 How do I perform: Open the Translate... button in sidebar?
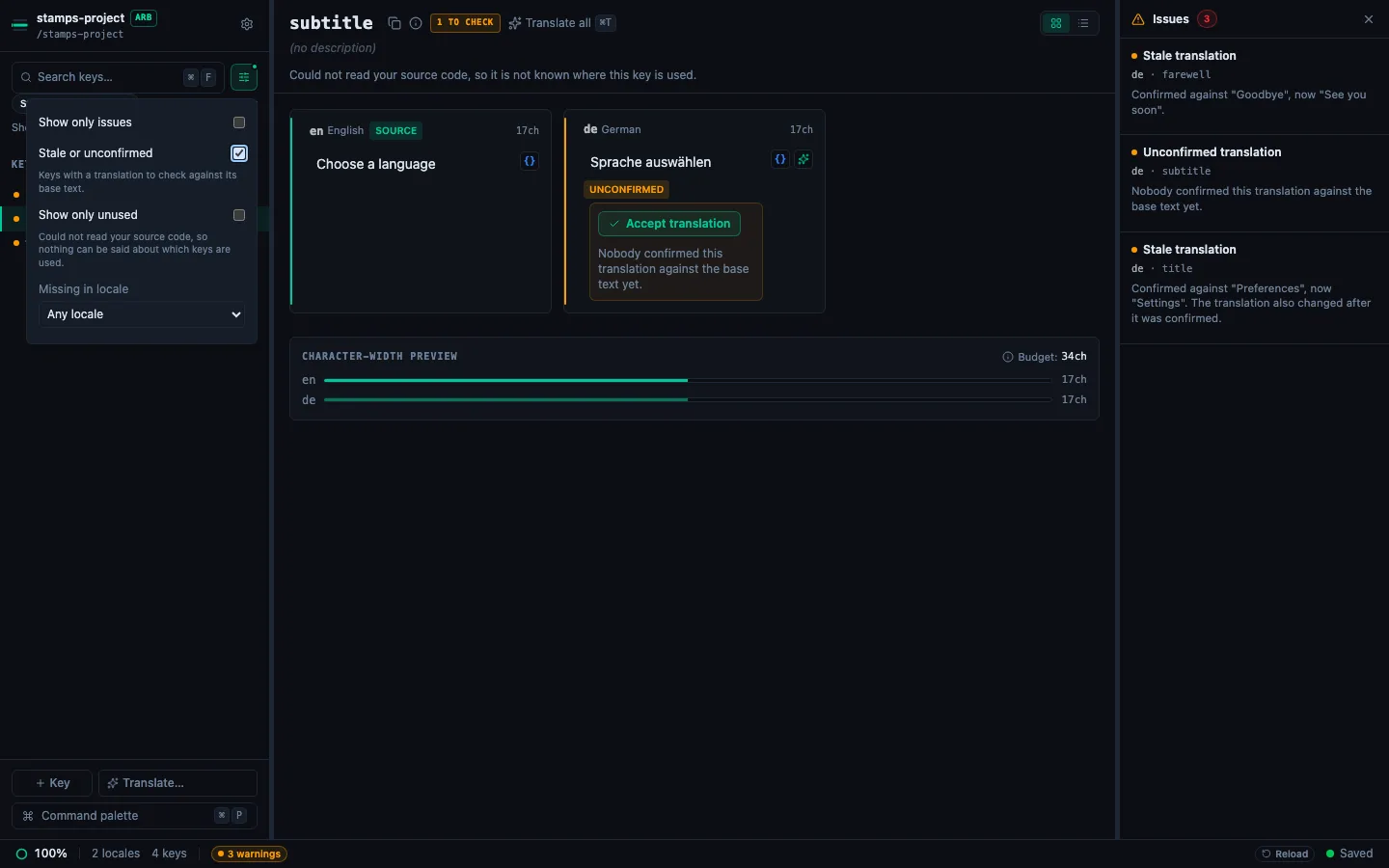(177, 783)
